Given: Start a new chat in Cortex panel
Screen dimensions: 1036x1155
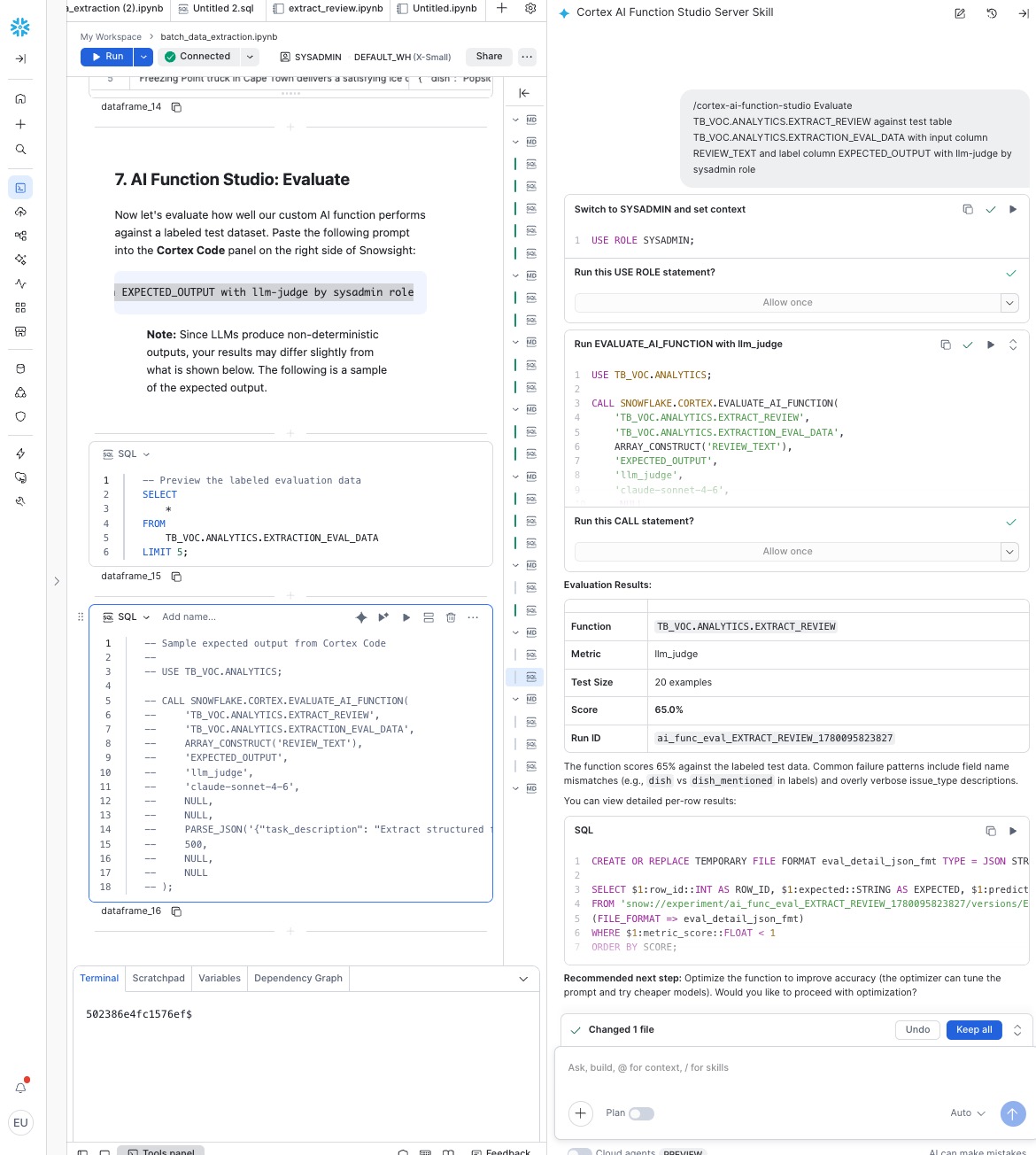Looking at the screenshot, I should 960,13.
